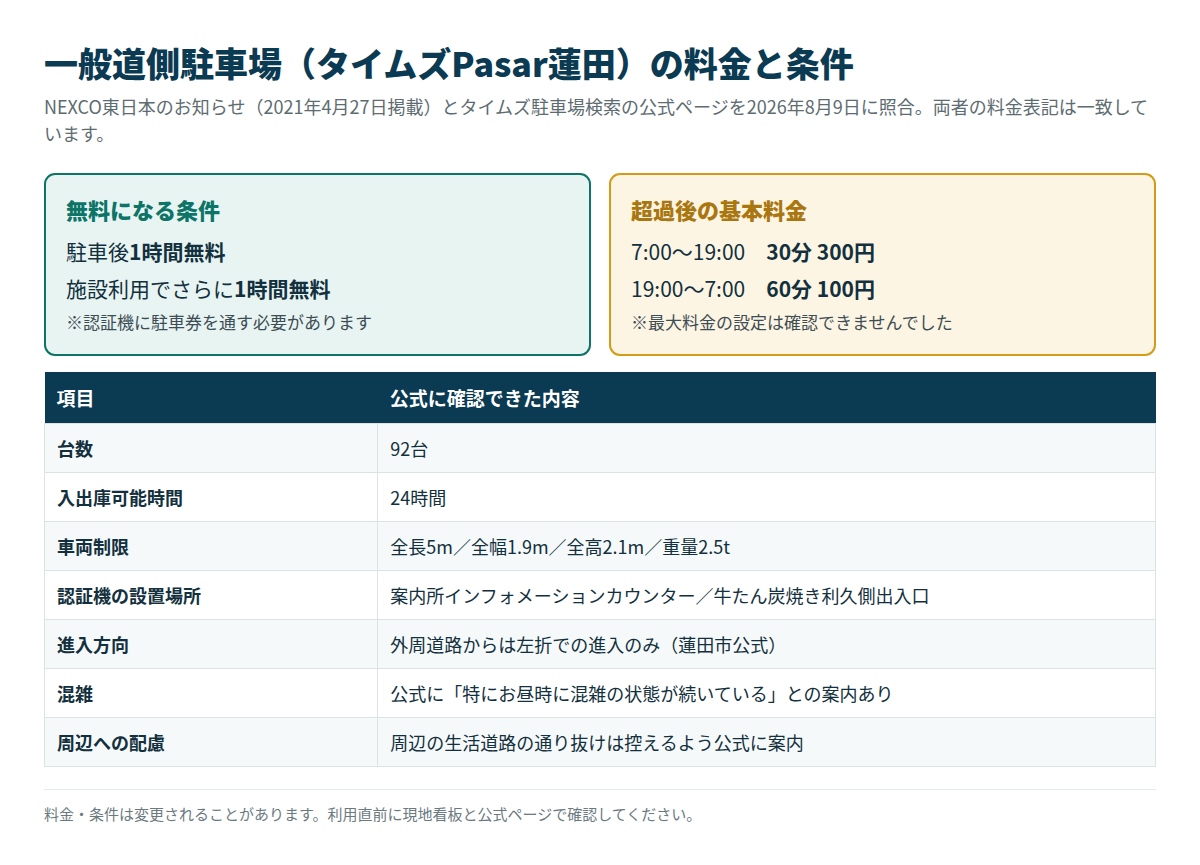Screen dimensions: 1200x865
Task: Click the cell 案内所インフォメーションカウンター／牛たん炭焼き利久側出入口
Action: pos(766,596)
